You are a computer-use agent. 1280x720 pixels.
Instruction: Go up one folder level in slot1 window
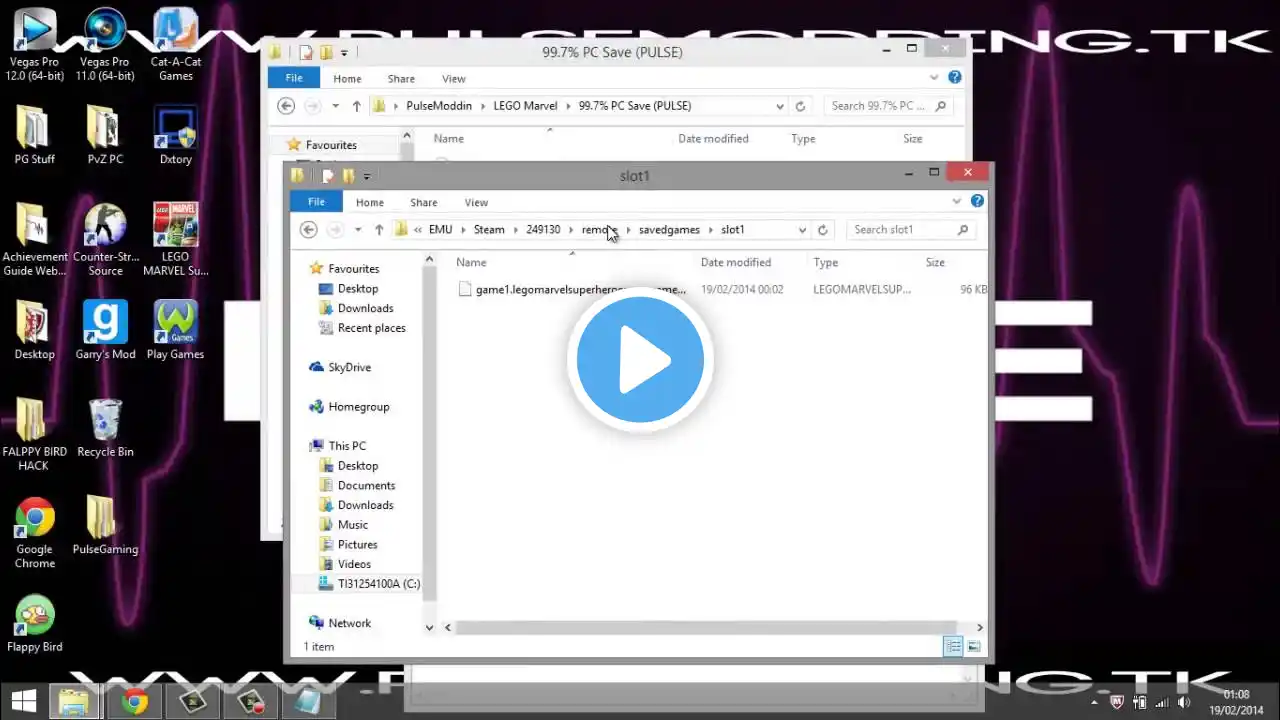click(x=379, y=230)
